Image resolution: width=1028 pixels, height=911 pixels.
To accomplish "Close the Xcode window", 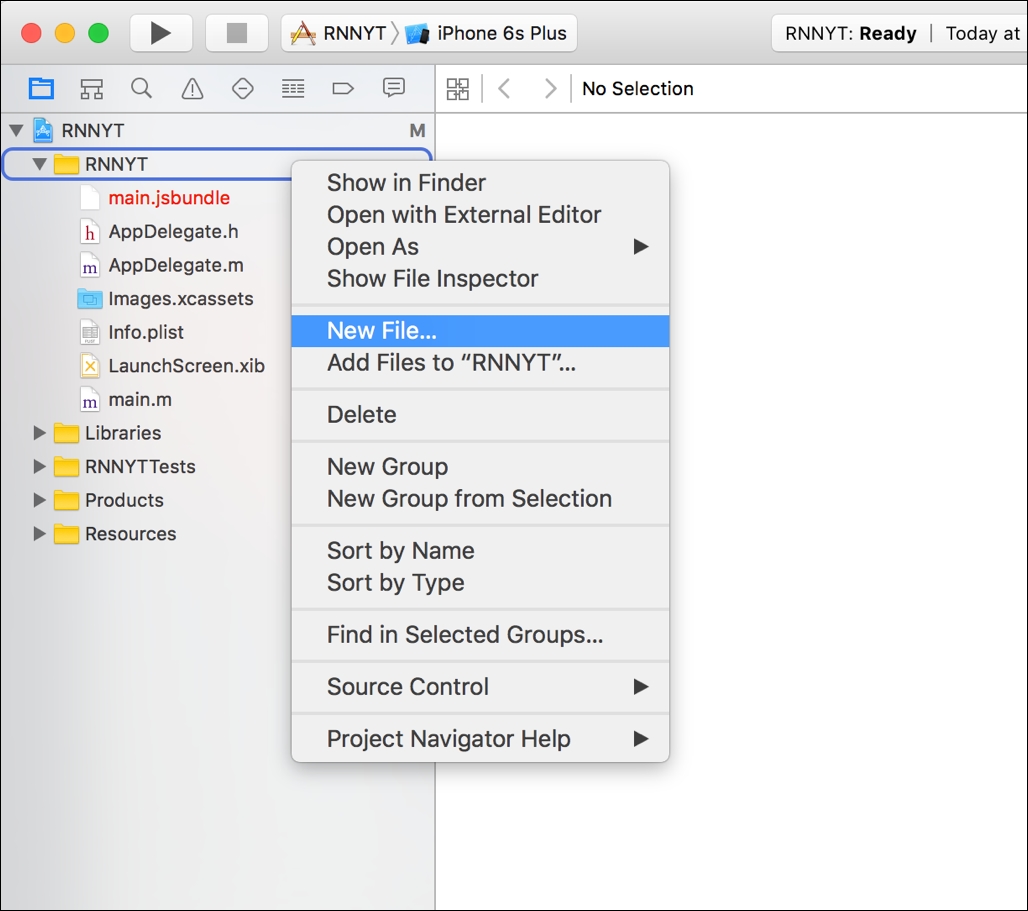I will (31, 33).
